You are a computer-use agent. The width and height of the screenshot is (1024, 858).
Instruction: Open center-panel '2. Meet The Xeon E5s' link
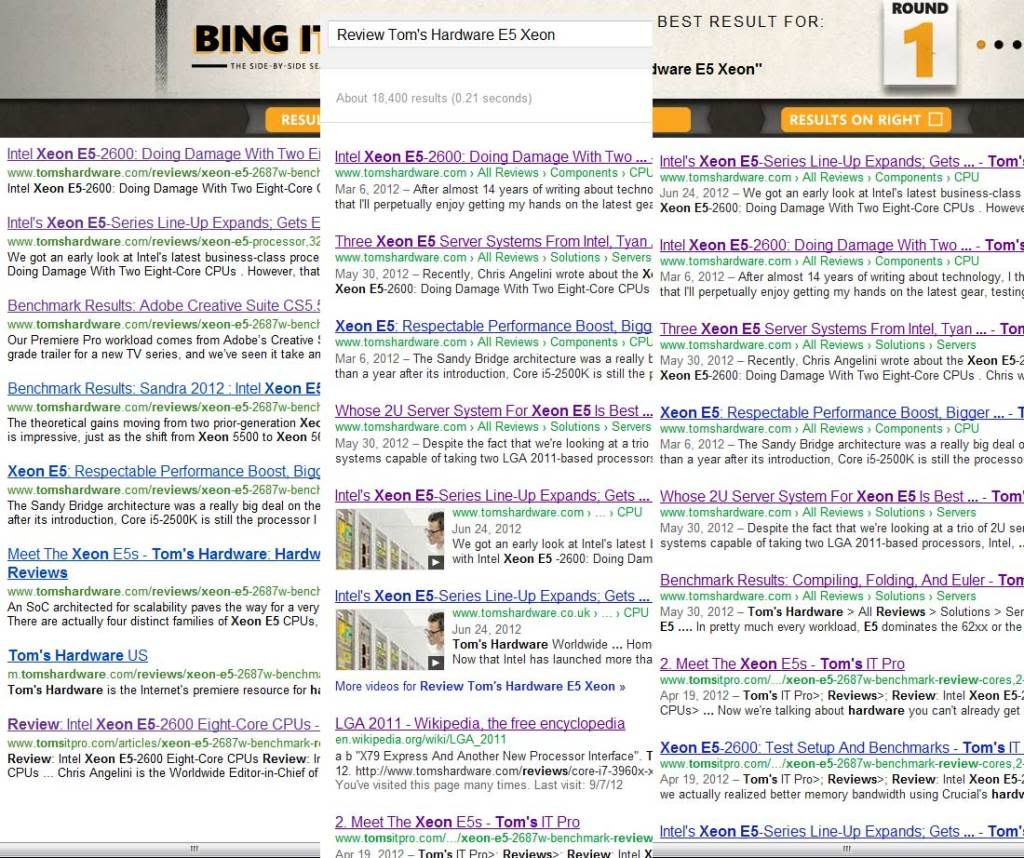[457, 822]
